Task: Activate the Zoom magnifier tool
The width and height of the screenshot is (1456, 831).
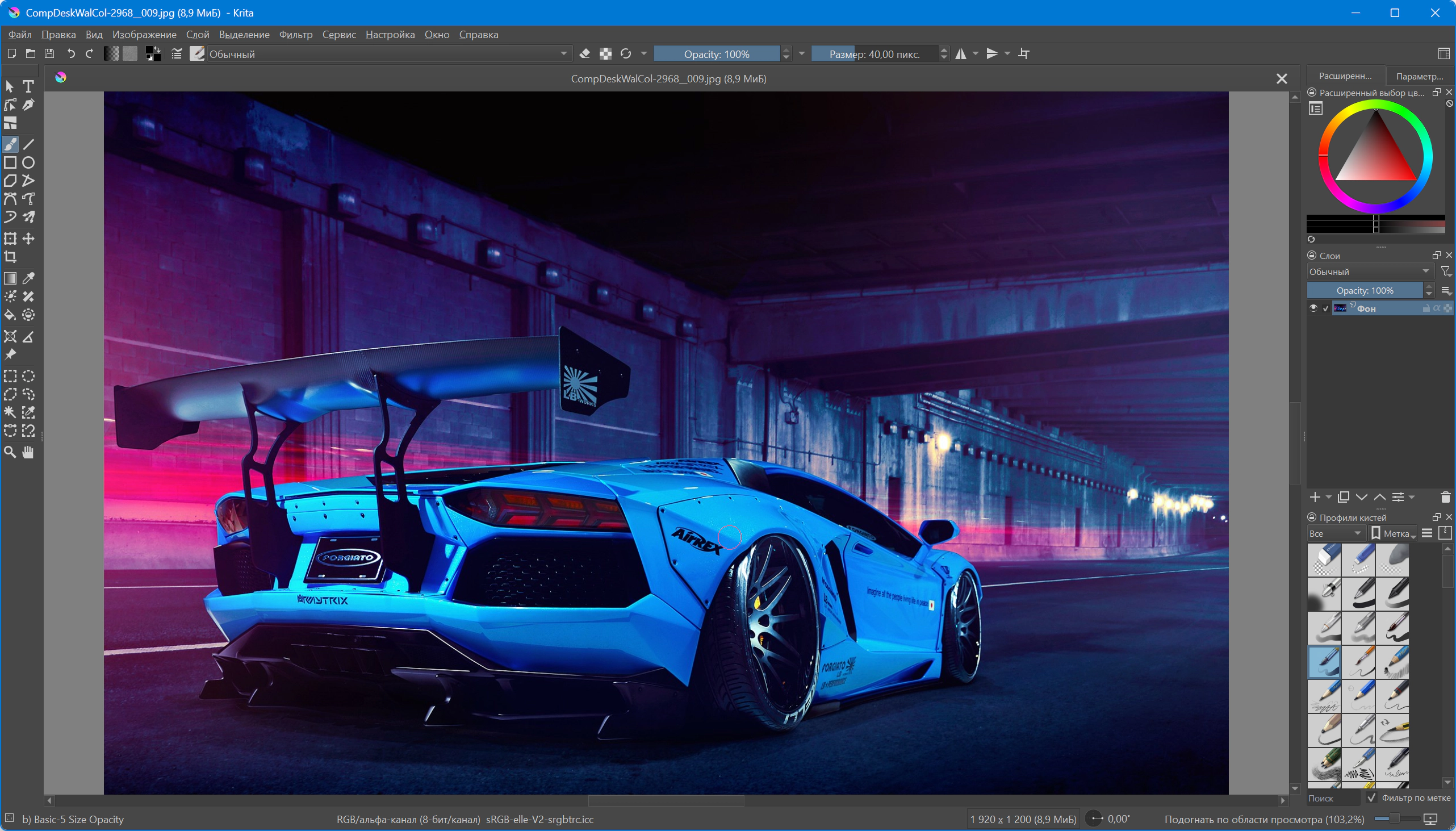Action: coord(10,453)
